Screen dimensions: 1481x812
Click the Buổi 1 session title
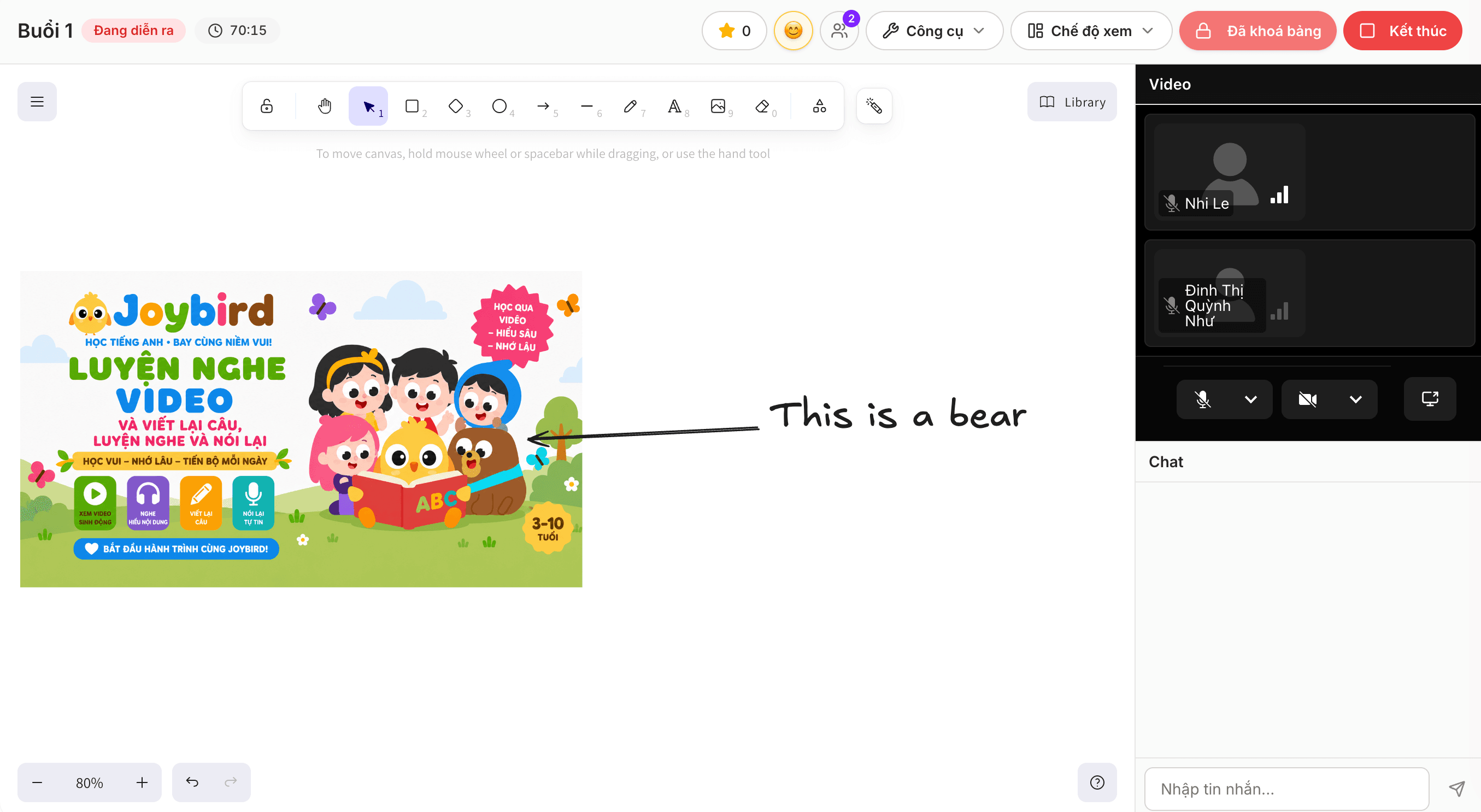(x=45, y=31)
